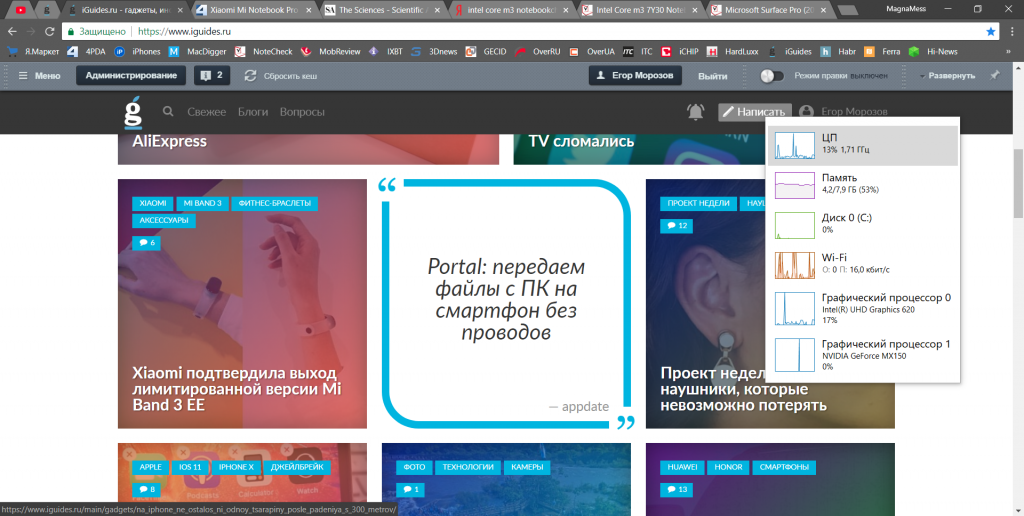Image resolution: width=1024 pixels, height=516 pixels.
Task: Select the ЦП performance item
Action: [x=862, y=146]
